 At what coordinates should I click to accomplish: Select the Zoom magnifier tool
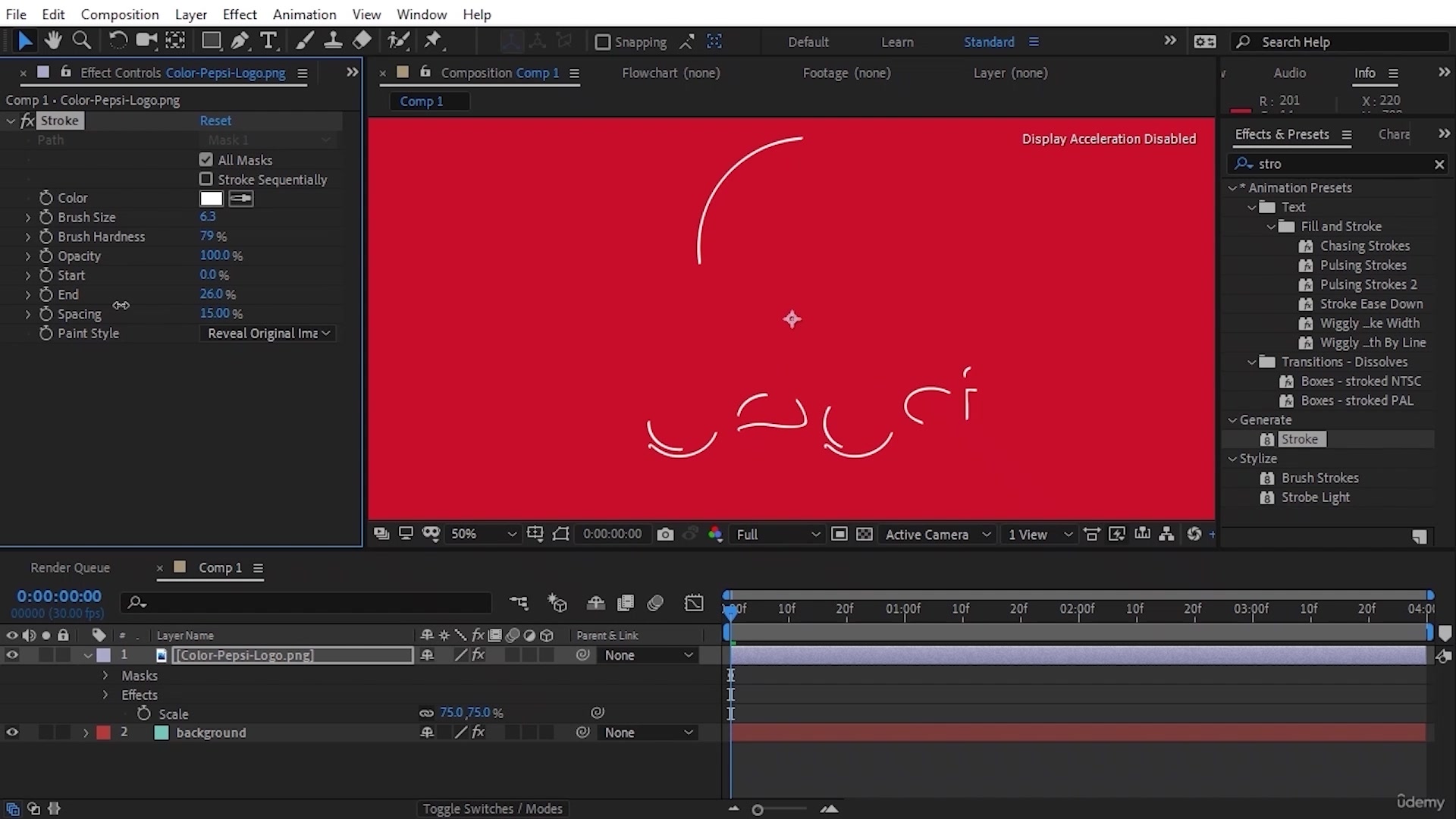pyautogui.click(x=82, y=41)
